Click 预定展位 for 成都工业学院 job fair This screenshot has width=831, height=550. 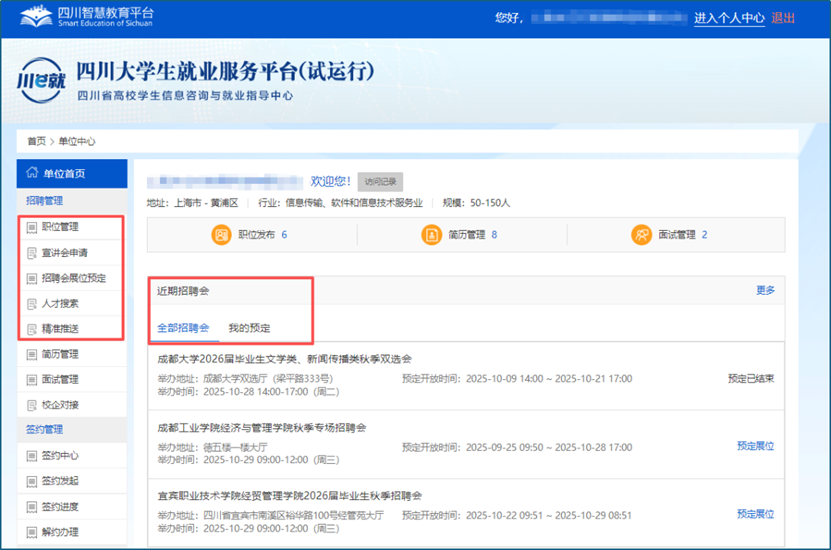pyautogui.click(x=755, y=446)
